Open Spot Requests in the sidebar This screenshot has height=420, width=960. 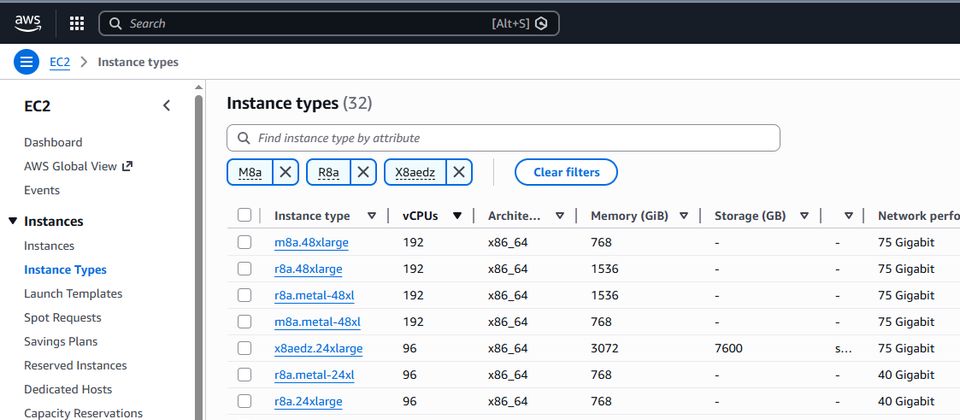pyautogui.click(x=62, y=318)
